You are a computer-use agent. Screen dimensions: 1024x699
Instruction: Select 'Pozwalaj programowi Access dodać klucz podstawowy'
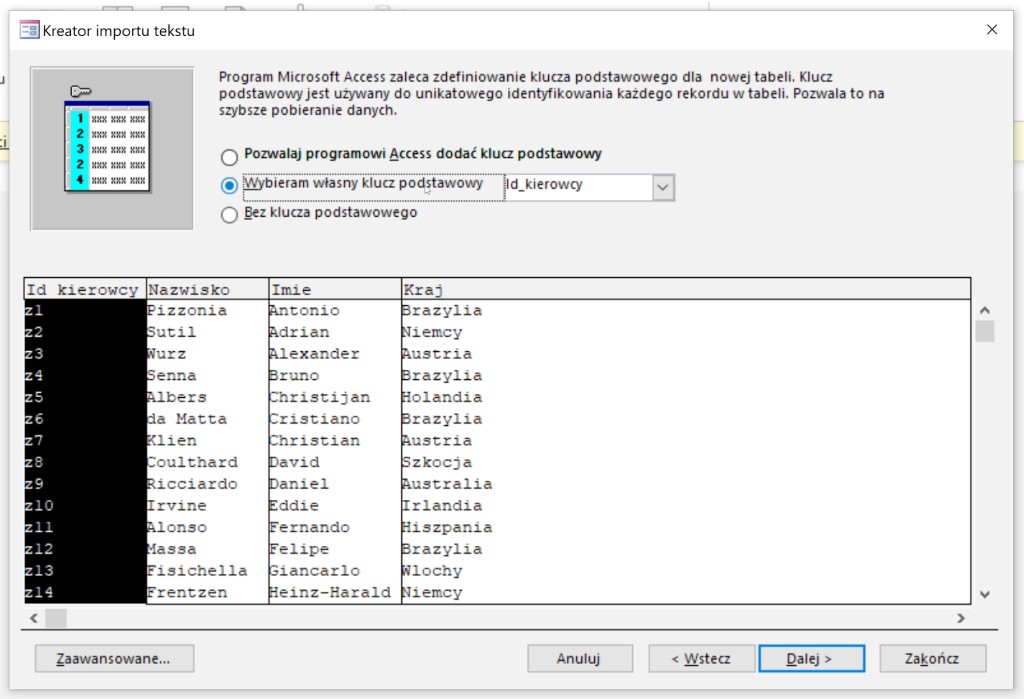pyautogui.click(x=230, y=156)
